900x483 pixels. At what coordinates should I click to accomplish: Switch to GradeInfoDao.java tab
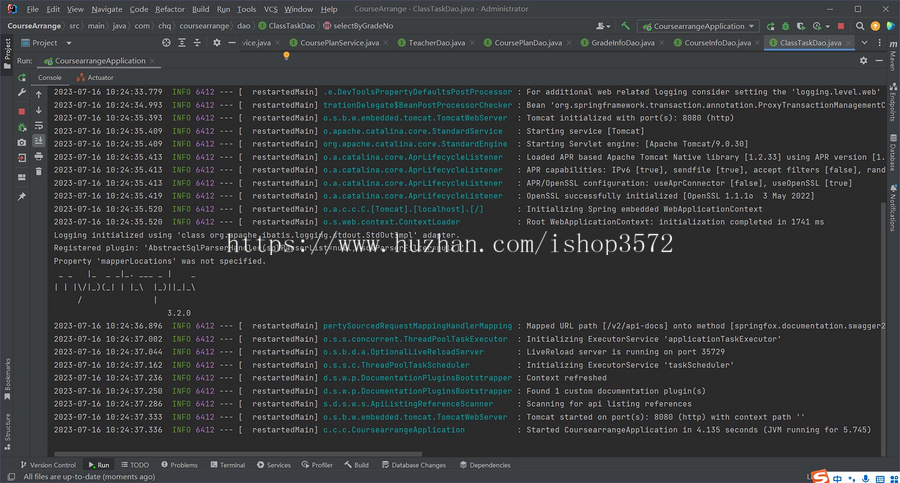[x=622, y=42]
